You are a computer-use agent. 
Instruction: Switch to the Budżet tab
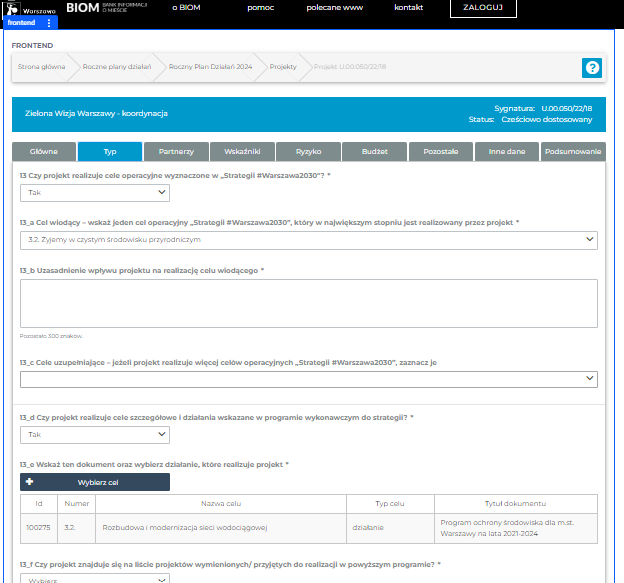pyautogui.click(x=375, y=152)
